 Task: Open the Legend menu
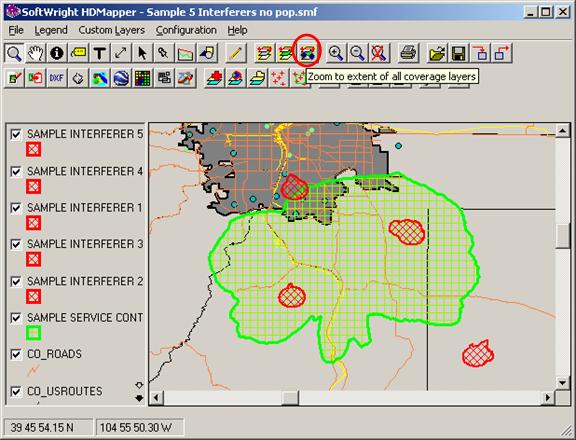click(51, 30)
